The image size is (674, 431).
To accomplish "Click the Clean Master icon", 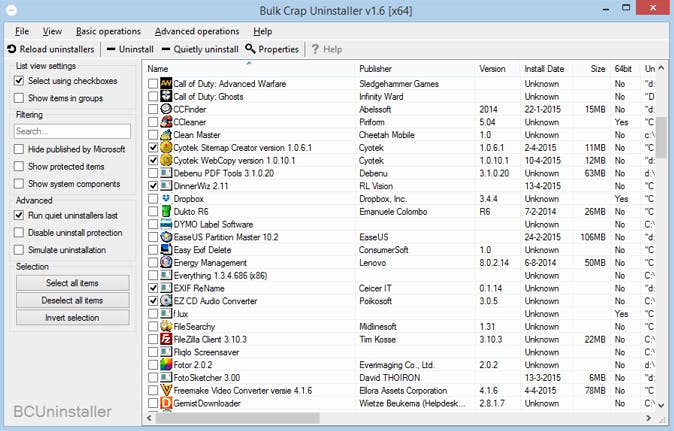I will click(x=166, y=134).
